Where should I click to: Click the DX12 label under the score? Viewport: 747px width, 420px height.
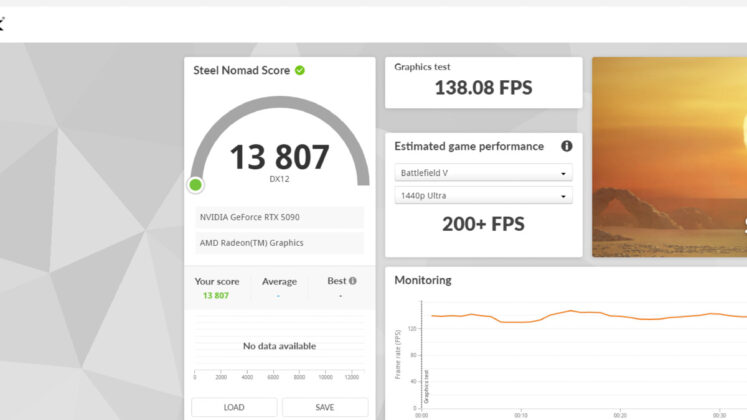279,179
